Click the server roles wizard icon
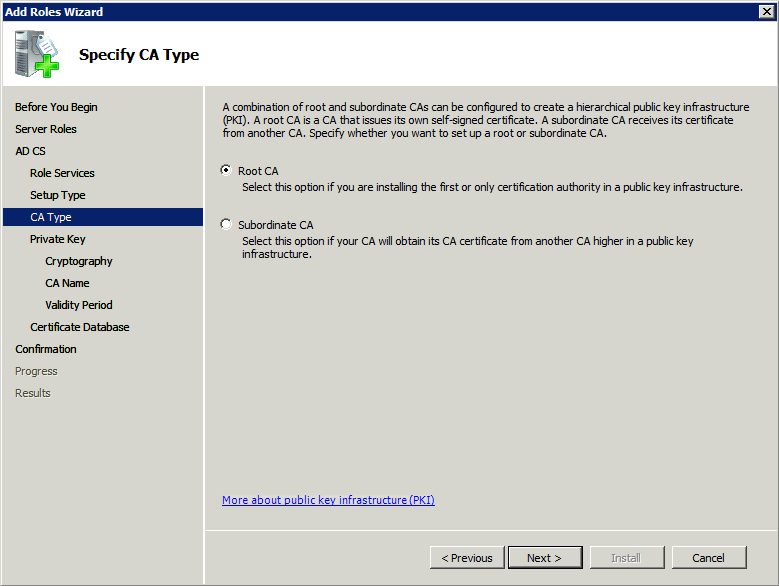 pyautogui.click(x=37, y=54)
